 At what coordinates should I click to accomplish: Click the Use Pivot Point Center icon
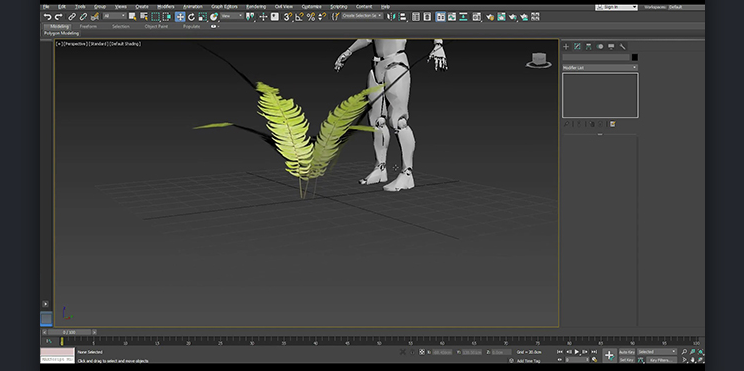[x=251, y=17]
